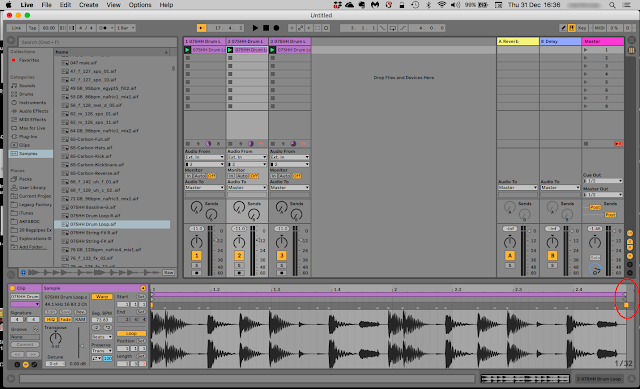Toggle return track A activator
640x389 pixels.
pos(509,256)
